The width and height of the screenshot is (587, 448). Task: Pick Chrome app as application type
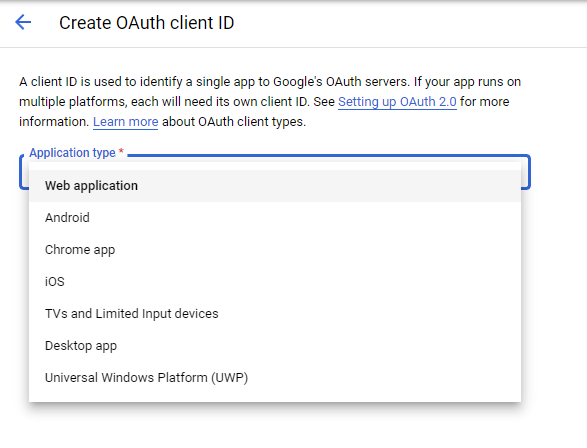pyautogui.click(x=275, y=250)
